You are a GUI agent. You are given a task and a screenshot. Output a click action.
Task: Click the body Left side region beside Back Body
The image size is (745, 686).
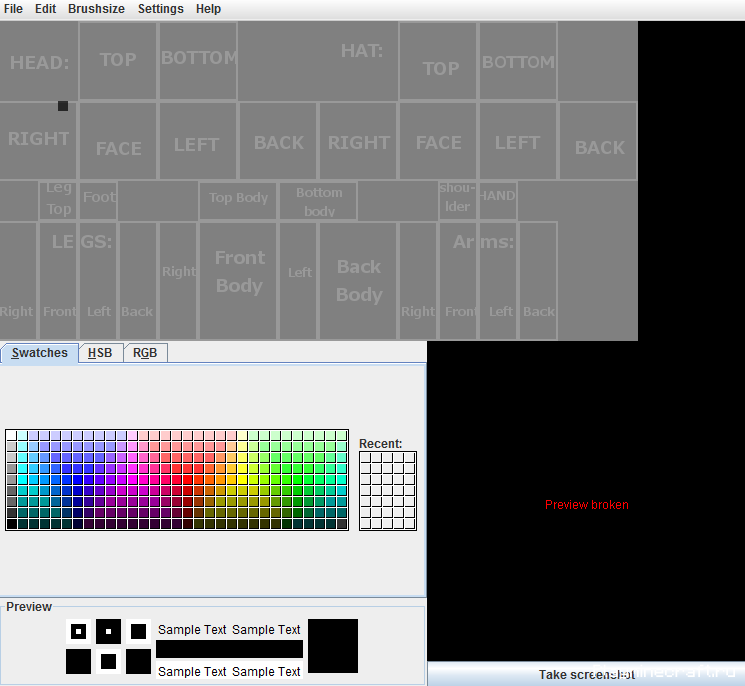click(x=298, y=280)
